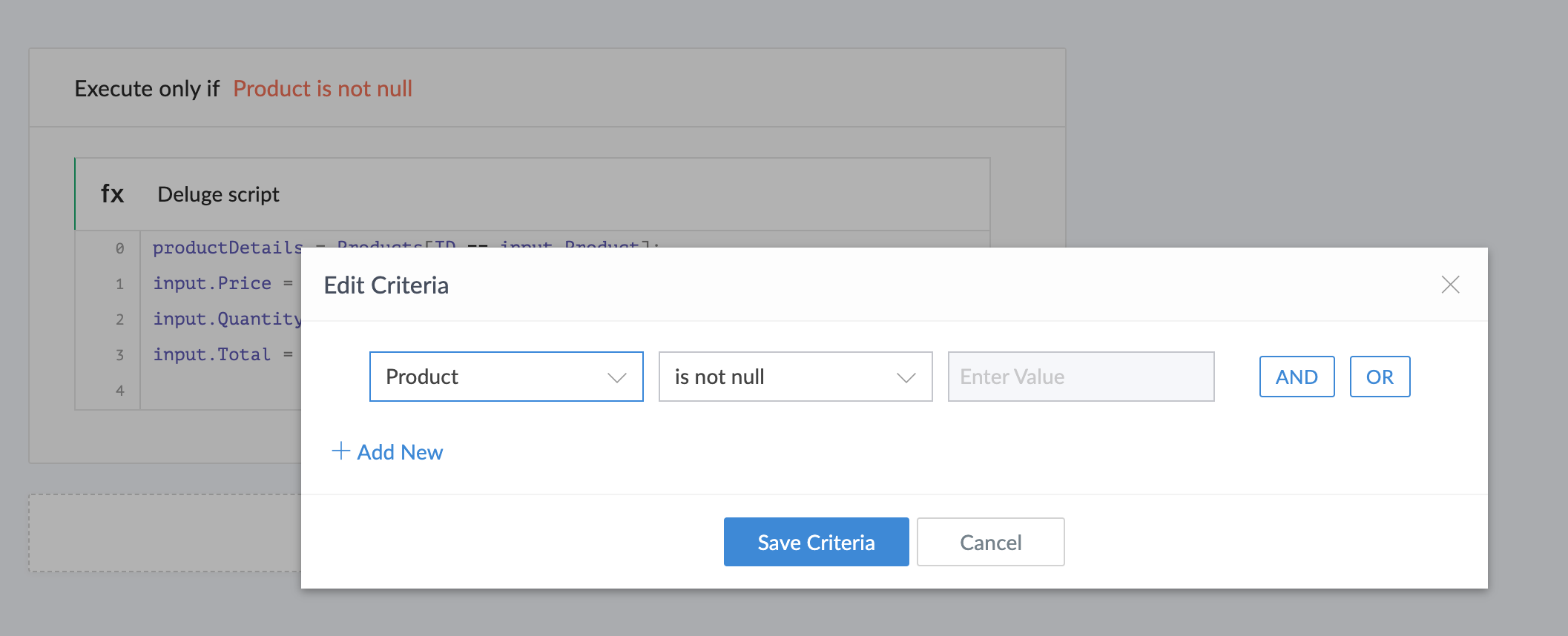Open the Product field selector
This screenshot has width=1568, height=636.
506,377
